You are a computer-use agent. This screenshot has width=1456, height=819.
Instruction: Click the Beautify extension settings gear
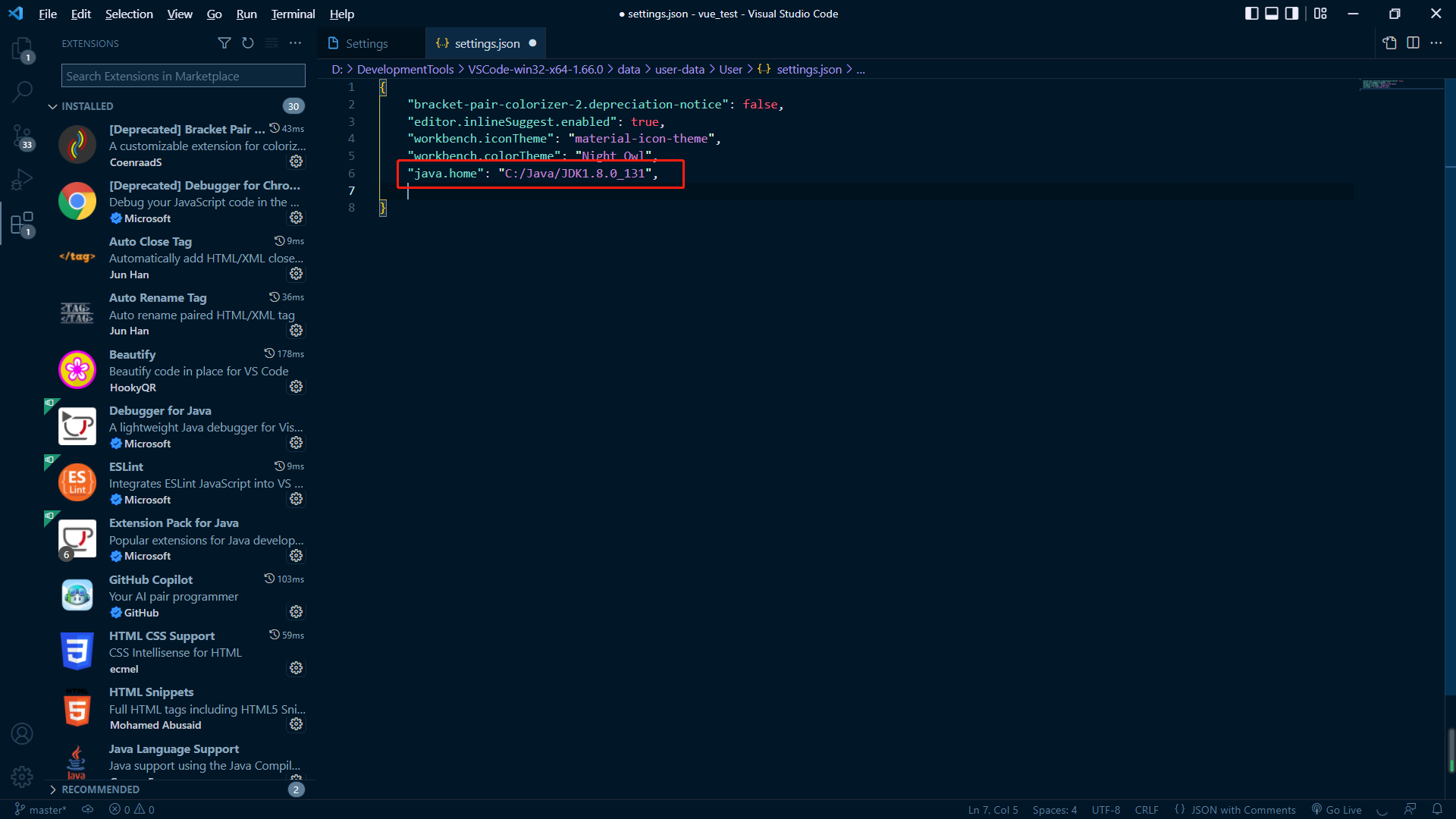click(296, 387)
